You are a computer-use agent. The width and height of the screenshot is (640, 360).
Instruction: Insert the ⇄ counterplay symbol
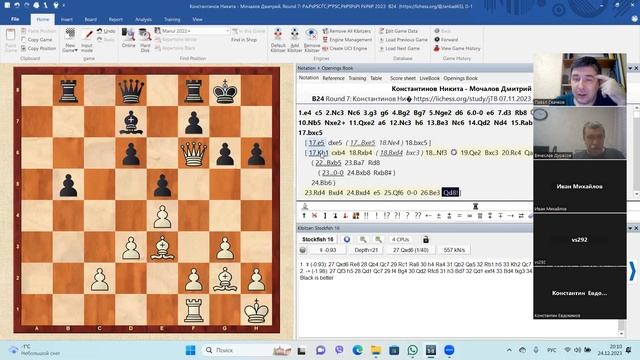[521, 216]
